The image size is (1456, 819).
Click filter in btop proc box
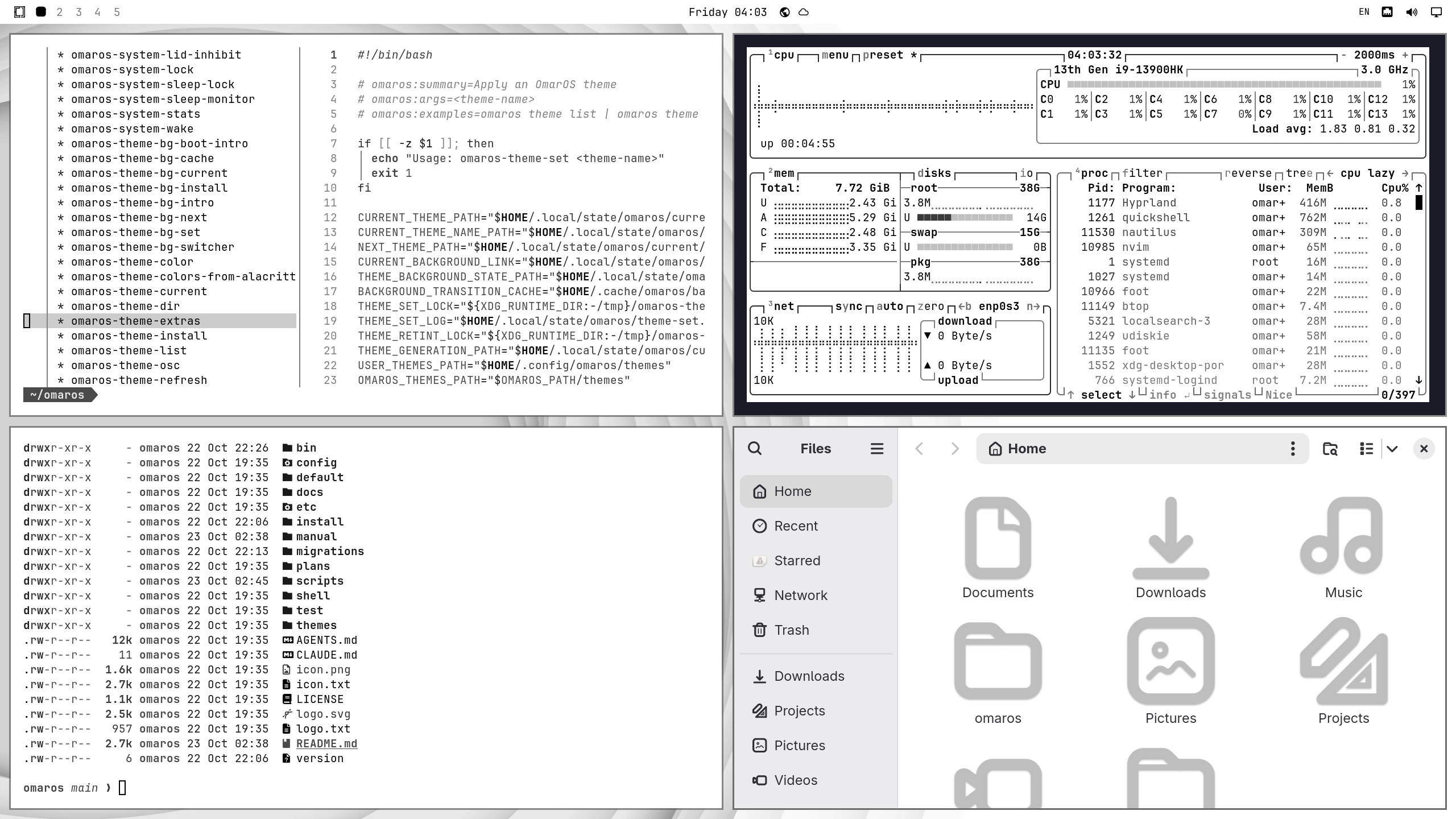[x=1142, y=173]
